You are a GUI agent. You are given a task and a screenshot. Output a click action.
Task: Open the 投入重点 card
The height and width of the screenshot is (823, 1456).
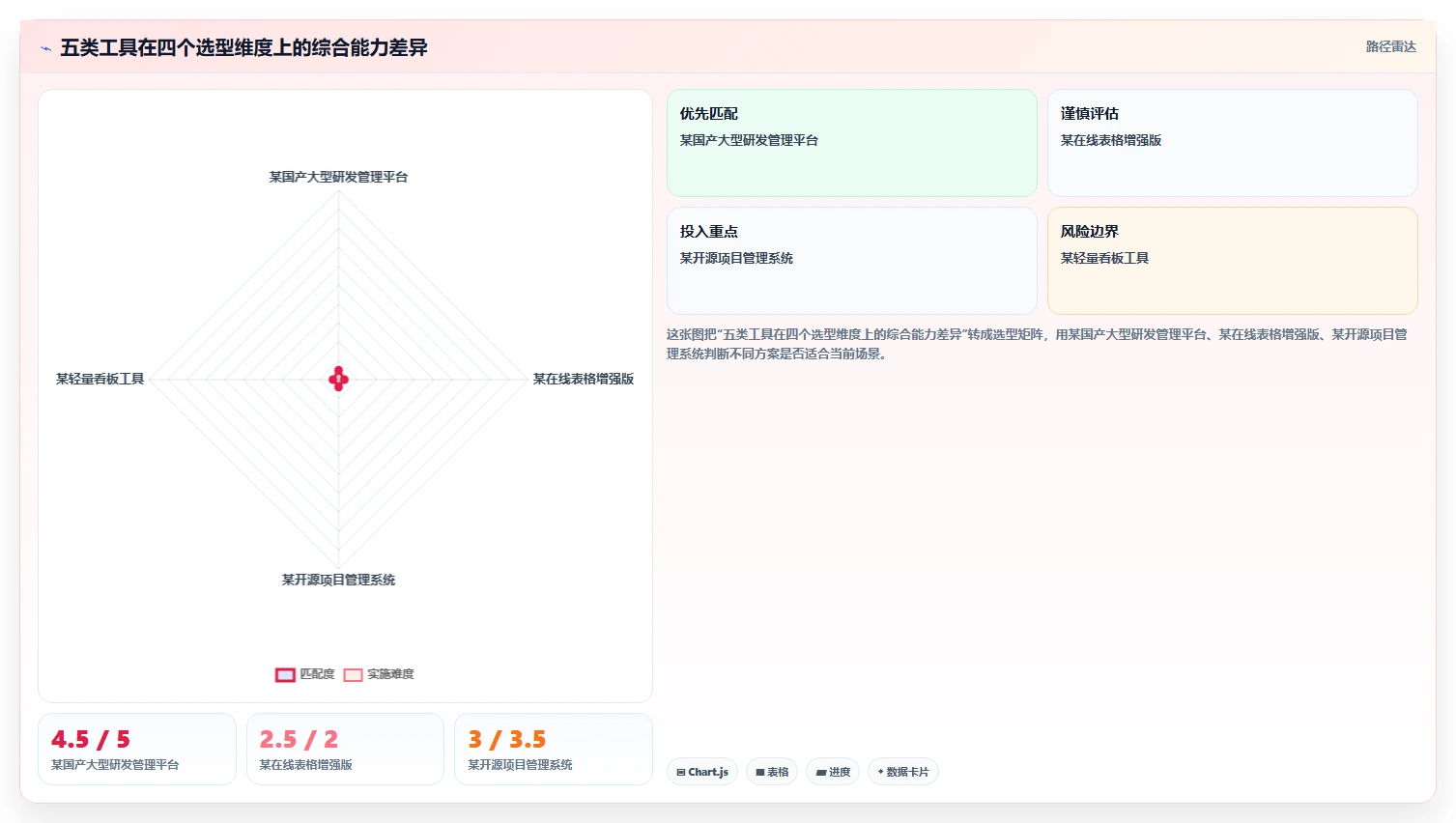tap(851, 261)
